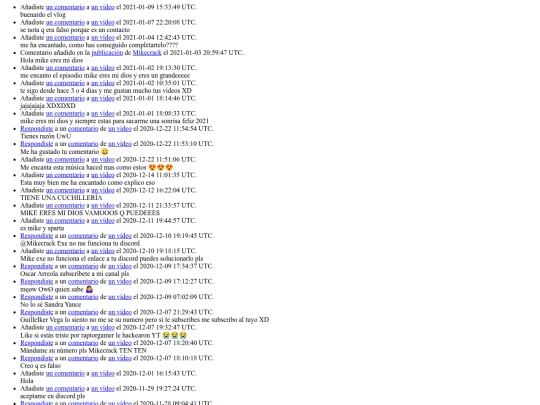
Task: Open 'un vídeo' link dated 2021-01-02 10:35:01
Action: [x=103, y=83]
